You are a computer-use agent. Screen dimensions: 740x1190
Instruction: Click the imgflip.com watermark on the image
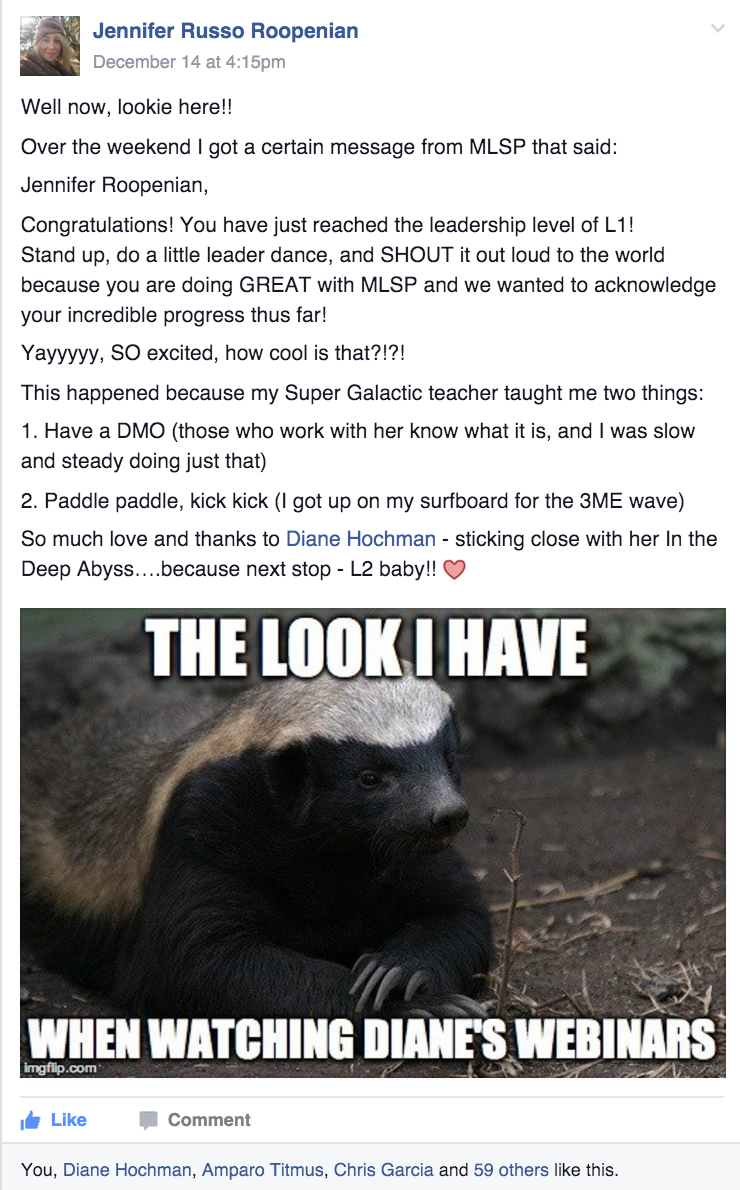60,1068
